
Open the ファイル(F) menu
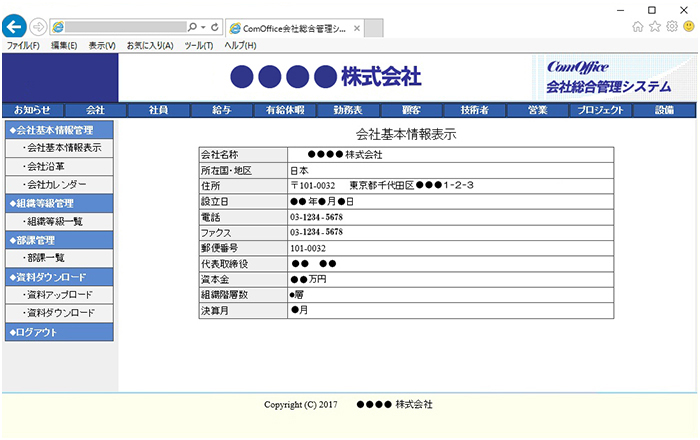click(x=23, y=46)
